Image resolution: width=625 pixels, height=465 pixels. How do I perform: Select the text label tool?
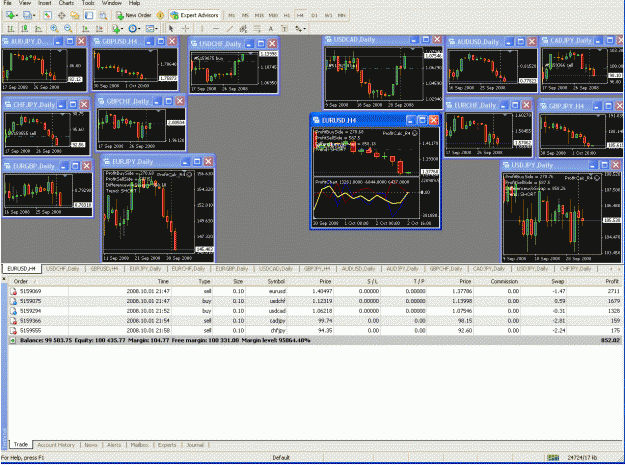click(285, 29)
